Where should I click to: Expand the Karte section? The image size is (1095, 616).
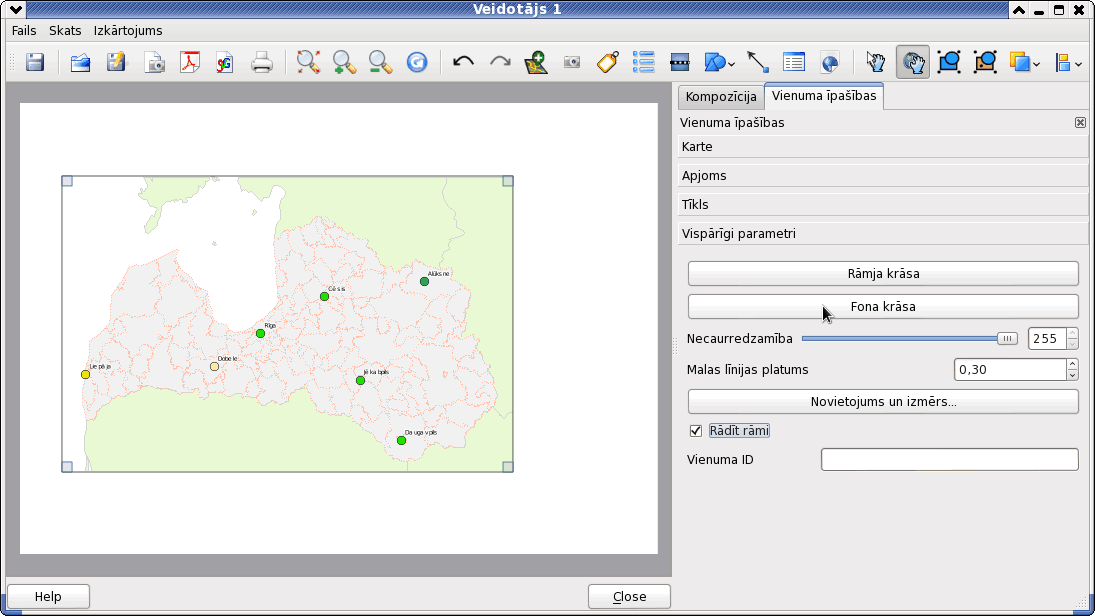click(x=883, y=147)
